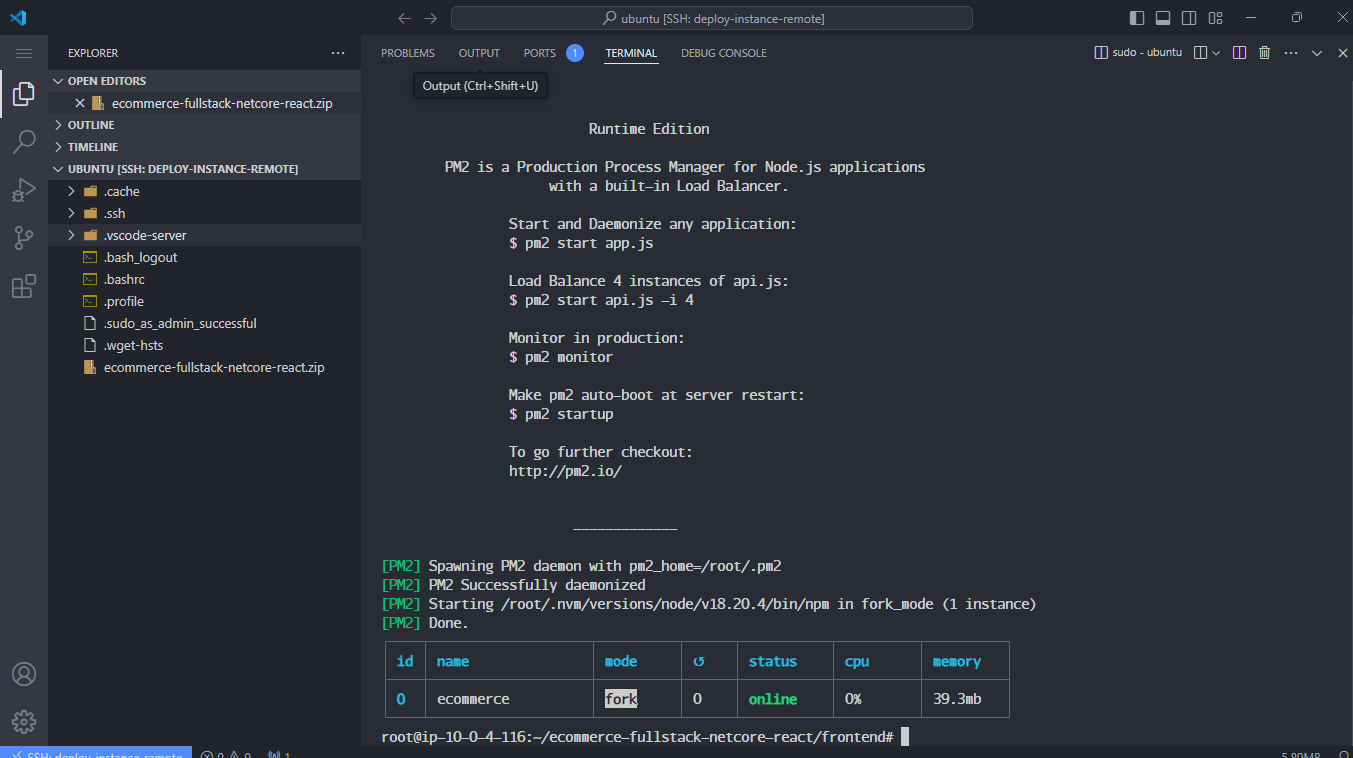1353x758 pixels.
Task: Go forward using the title bar arrow
Action: pyautogui.click(x=431, y=18)
